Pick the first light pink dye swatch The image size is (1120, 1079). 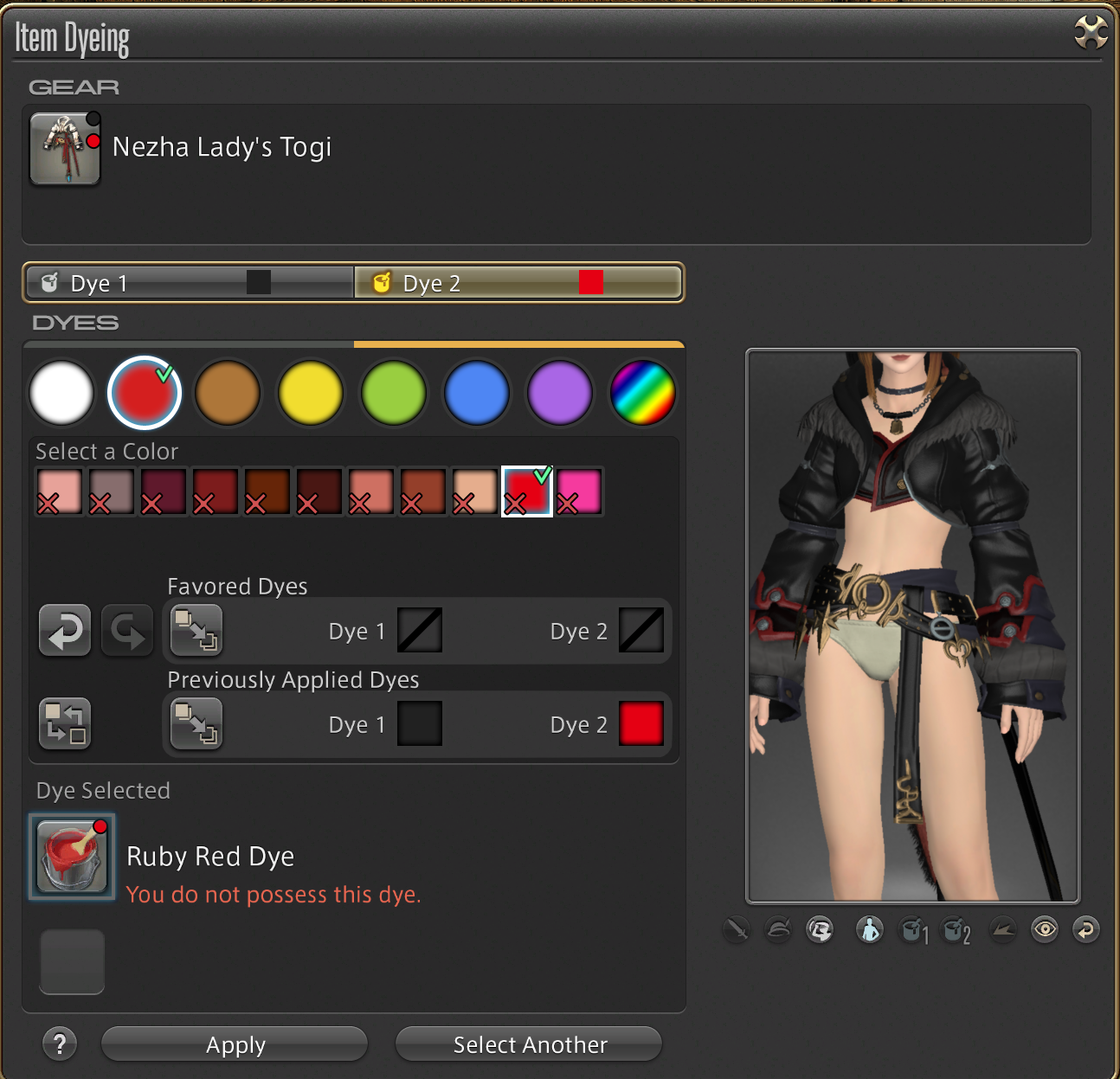[x=60, y=491]
